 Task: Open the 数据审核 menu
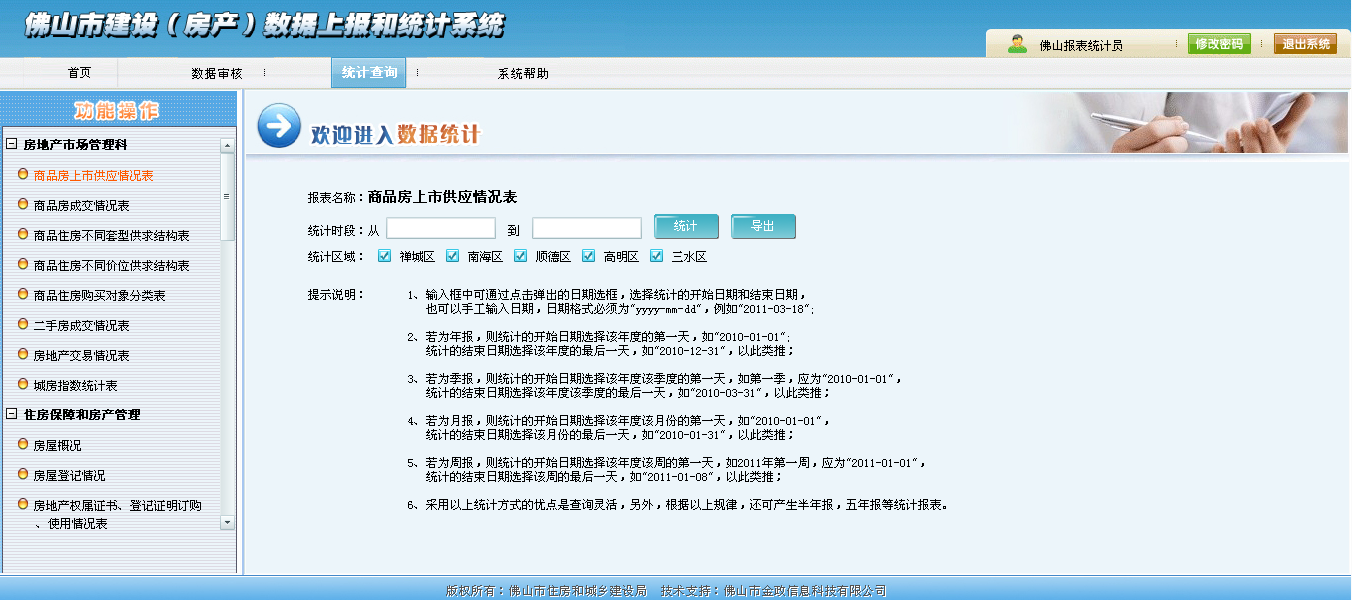click(217, 73)
